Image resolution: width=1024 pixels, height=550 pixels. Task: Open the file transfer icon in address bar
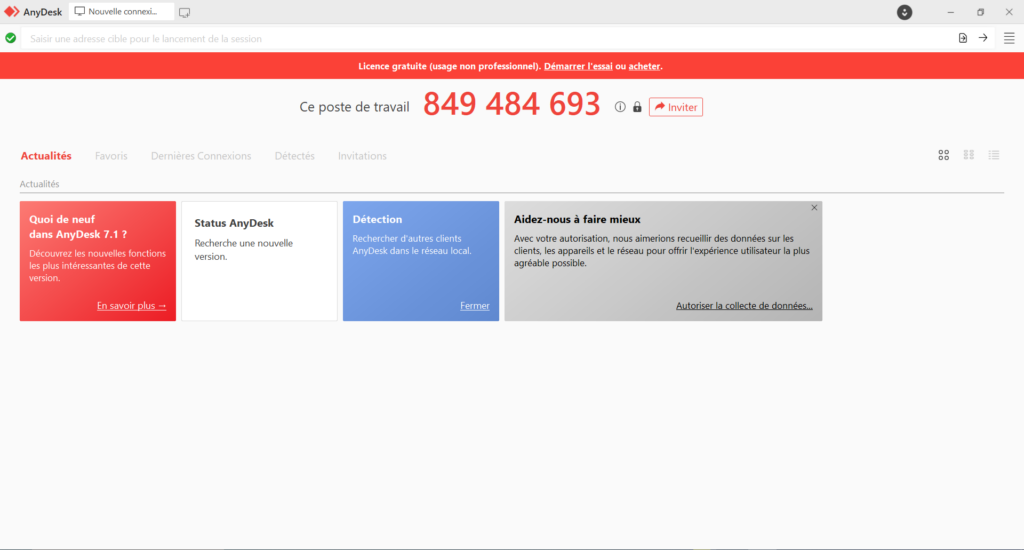[963, 39]
